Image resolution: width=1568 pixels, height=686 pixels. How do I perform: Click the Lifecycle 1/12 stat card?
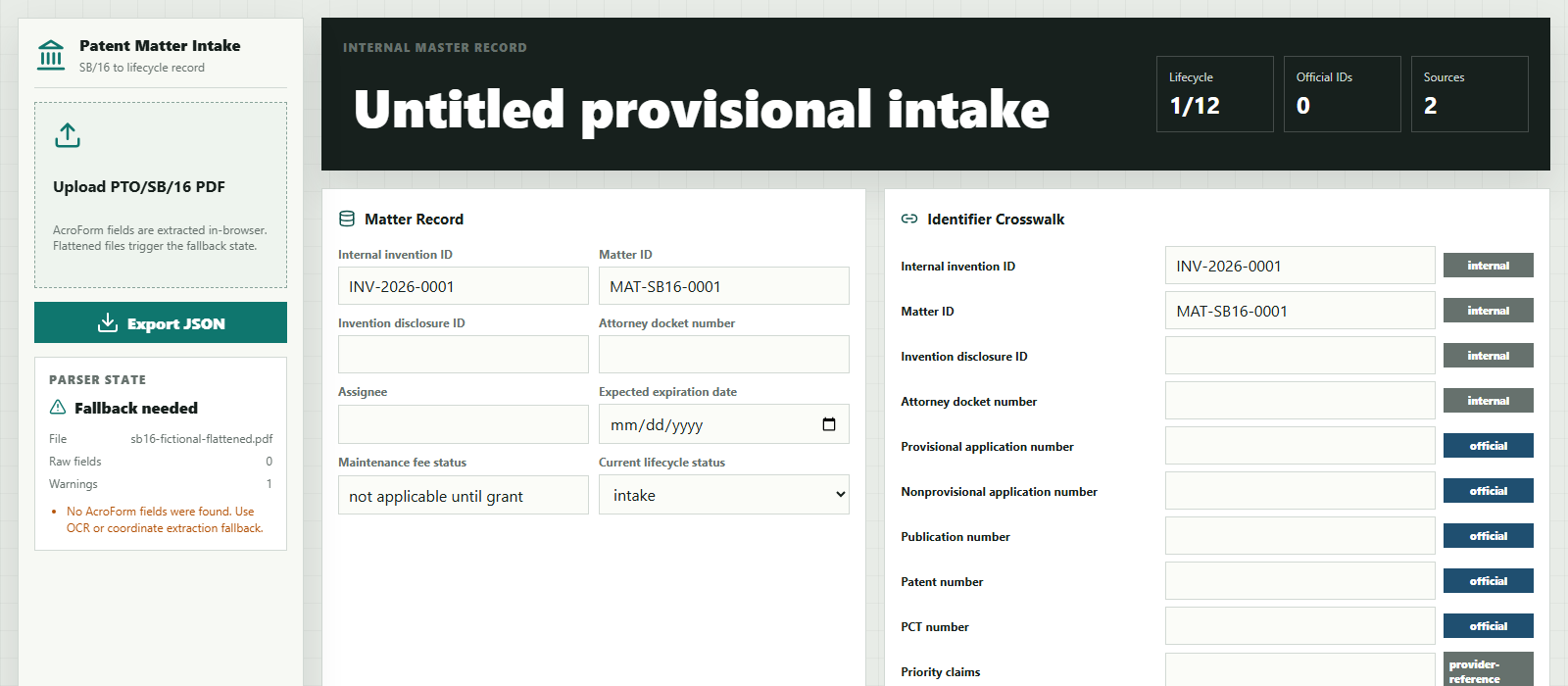(x=1215, y=94)
